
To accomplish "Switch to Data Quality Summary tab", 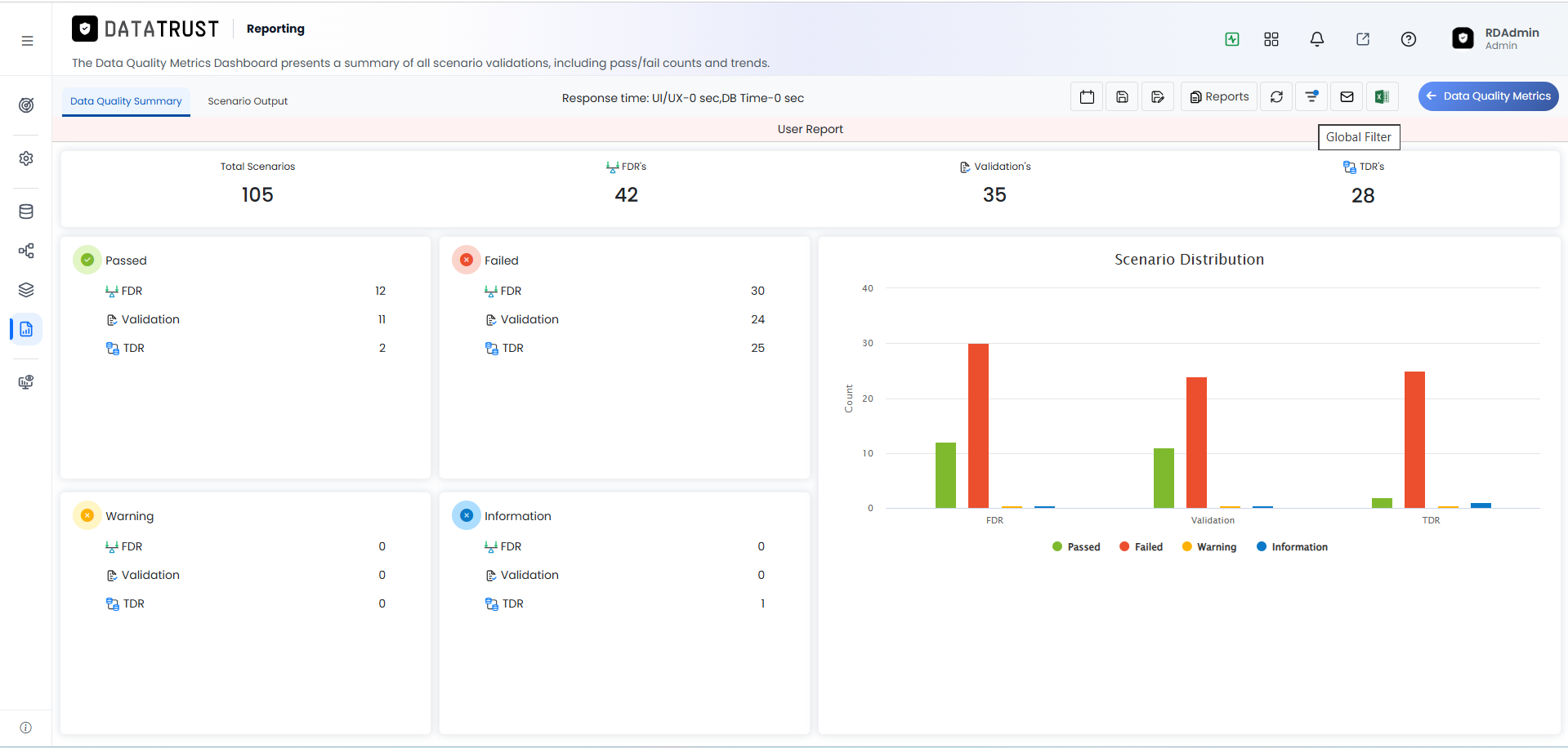I will click(x=126, y=101).
